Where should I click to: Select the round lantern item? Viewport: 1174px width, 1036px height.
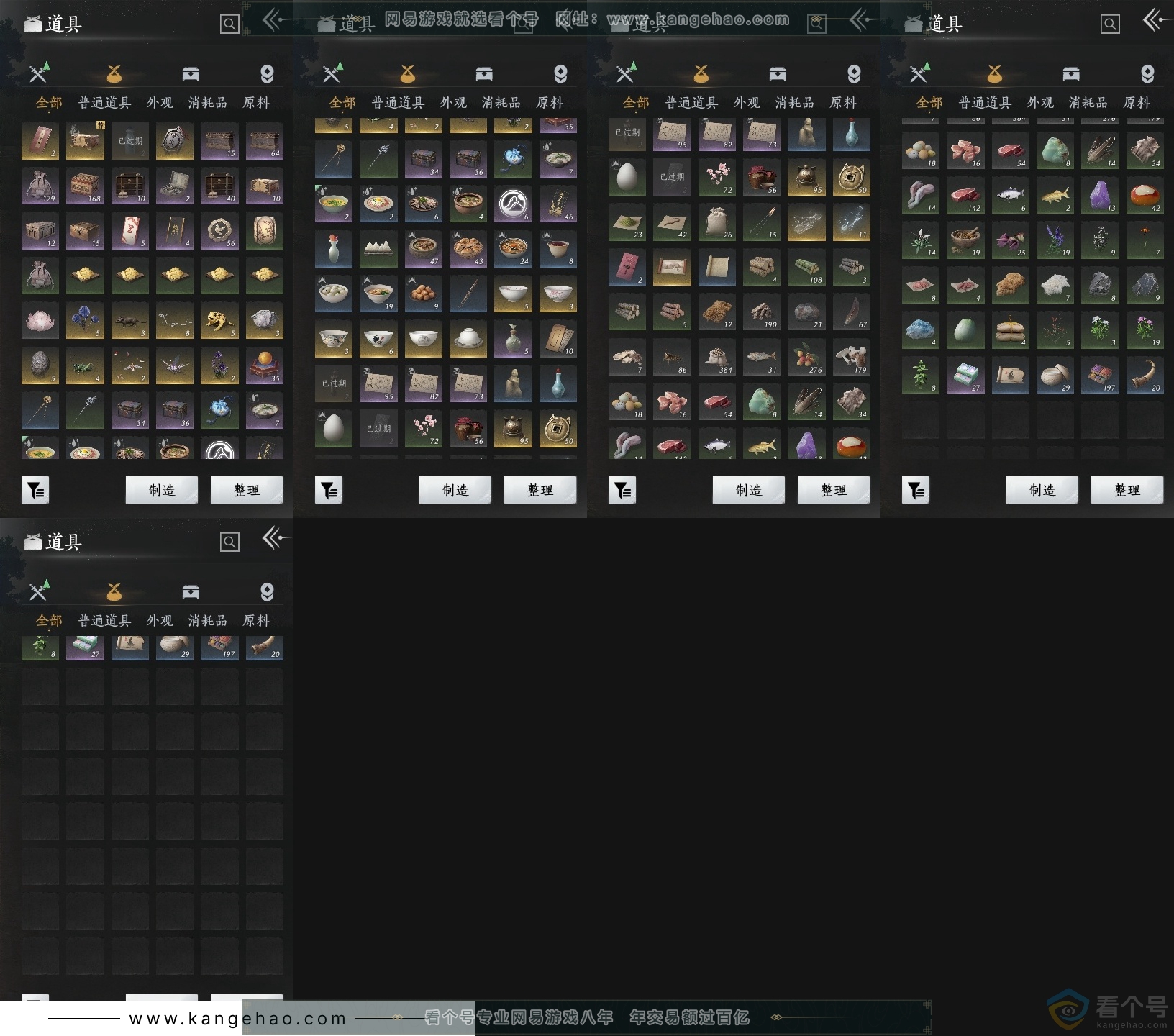click(x=265, y=231)
